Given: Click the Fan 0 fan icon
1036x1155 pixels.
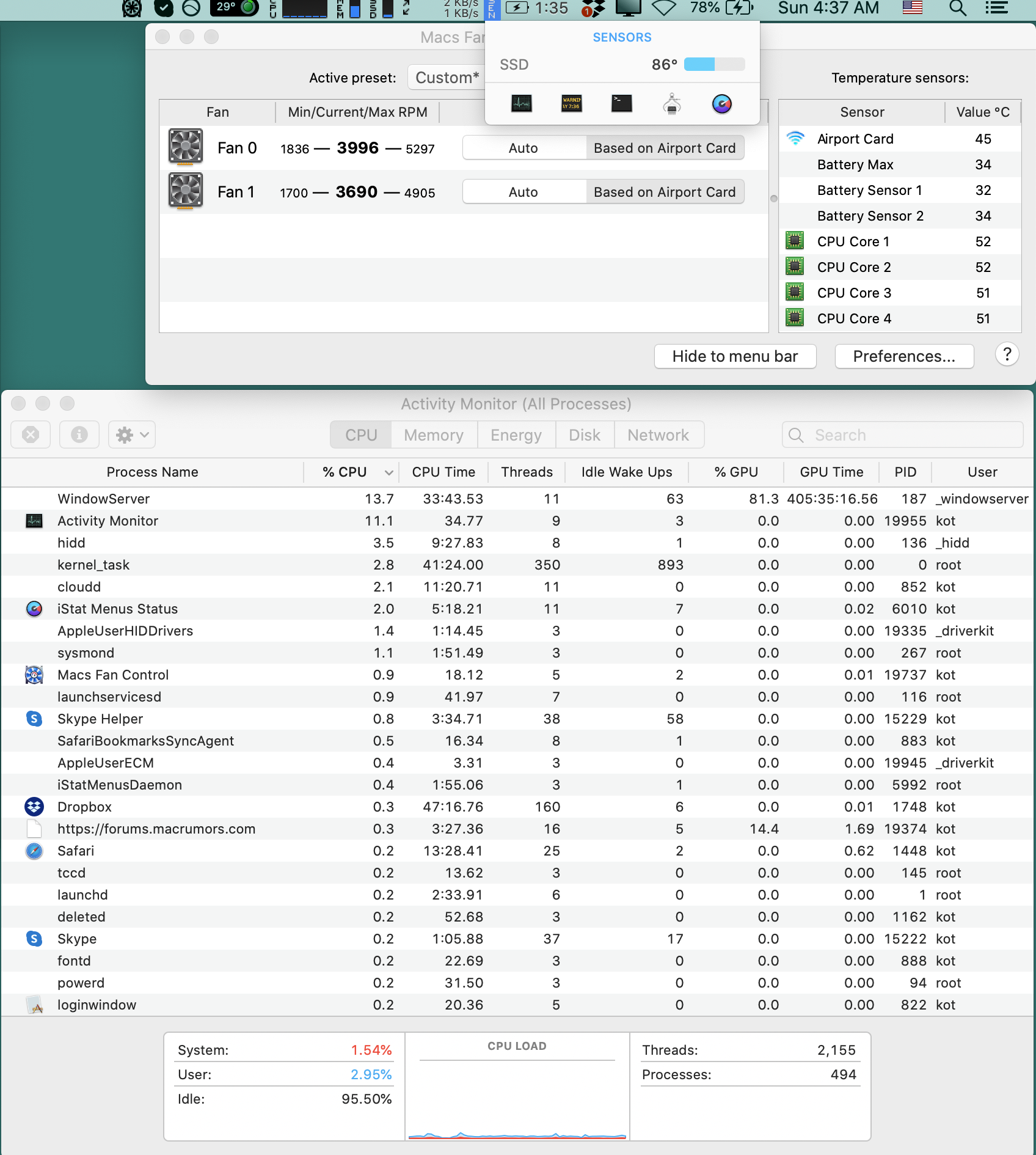Looking at the screenshot, I should [x=186, y=147].
